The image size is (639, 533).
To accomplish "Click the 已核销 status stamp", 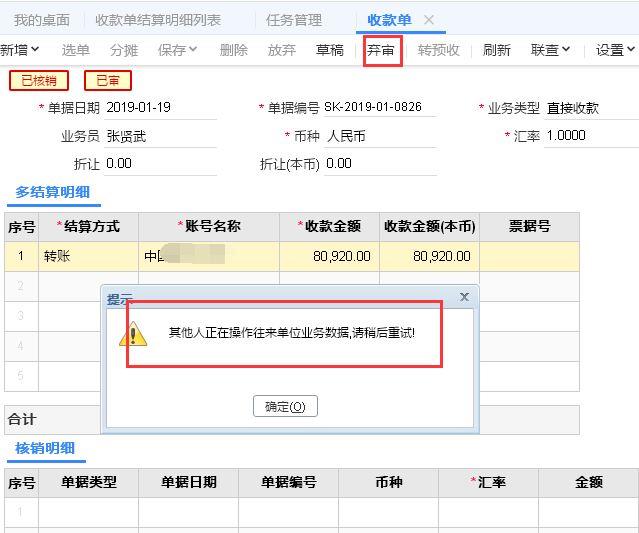I will (x=39, y=80).
